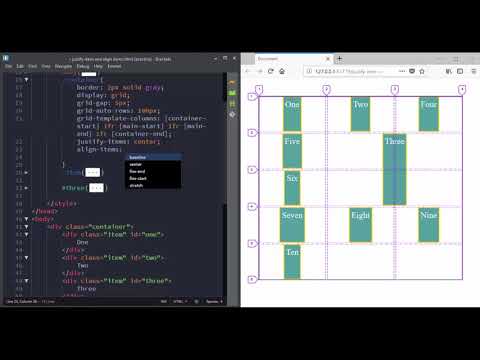Expand the collapsed #three code marker
Image resolution: width=480 pixels, height=360 pixels.
[96, 188]
